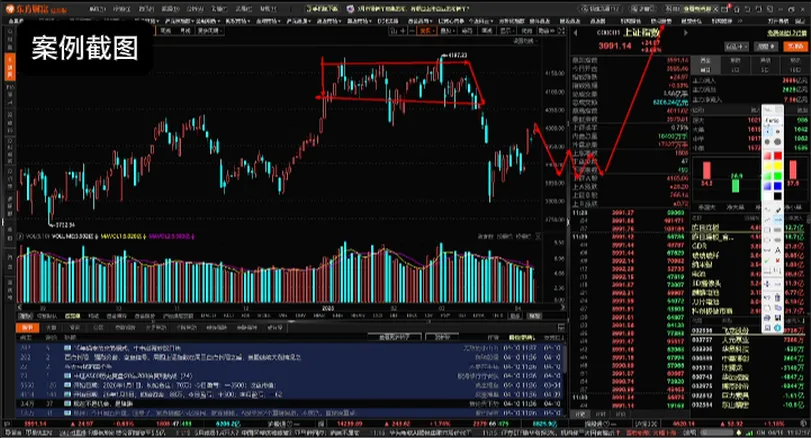811x438 pixels.
Task: Click the search icon in the left sidebar
Action: click(10, 31)
